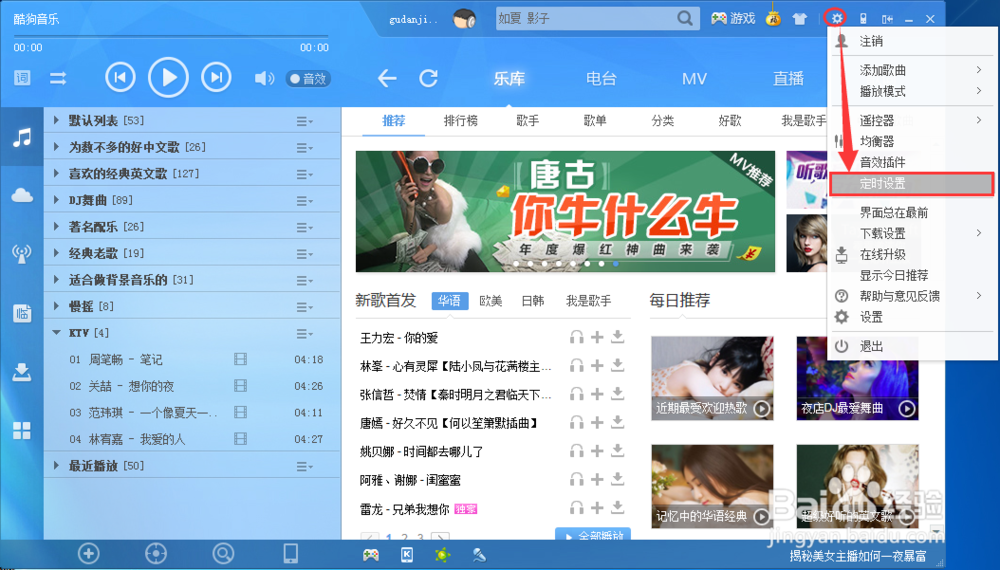
Task: Mute the volume speaker icon
Action: (x=264, y=78)
